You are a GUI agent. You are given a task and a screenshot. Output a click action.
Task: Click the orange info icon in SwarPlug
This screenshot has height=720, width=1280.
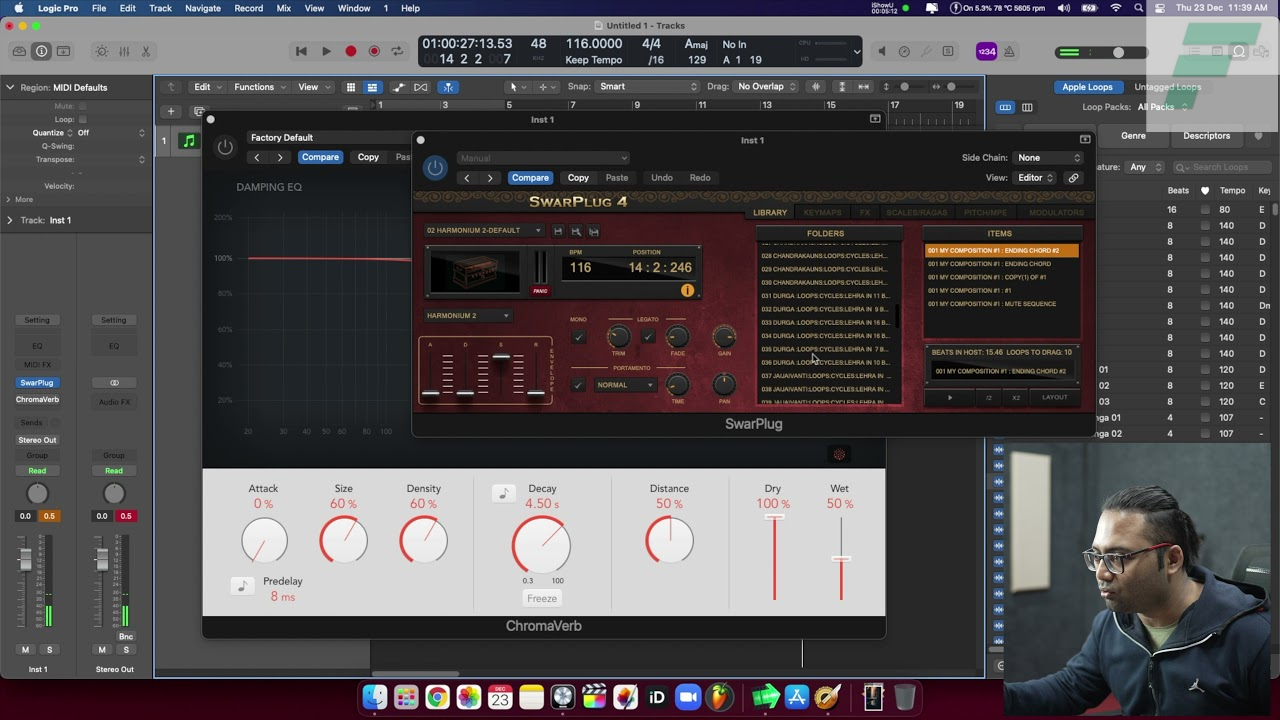pyautogui.click(x=687, y=290)
